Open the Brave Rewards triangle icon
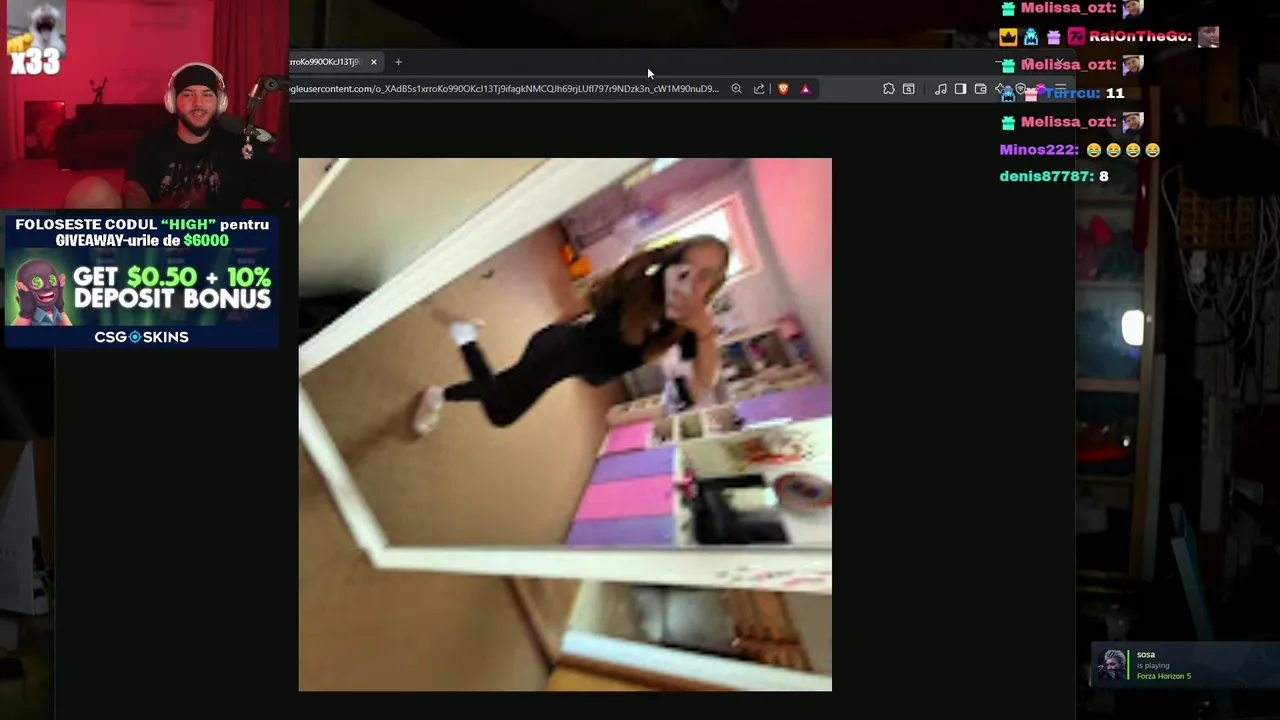The height and width of the screenshot is (720, 1280). (x=805, y=89)
